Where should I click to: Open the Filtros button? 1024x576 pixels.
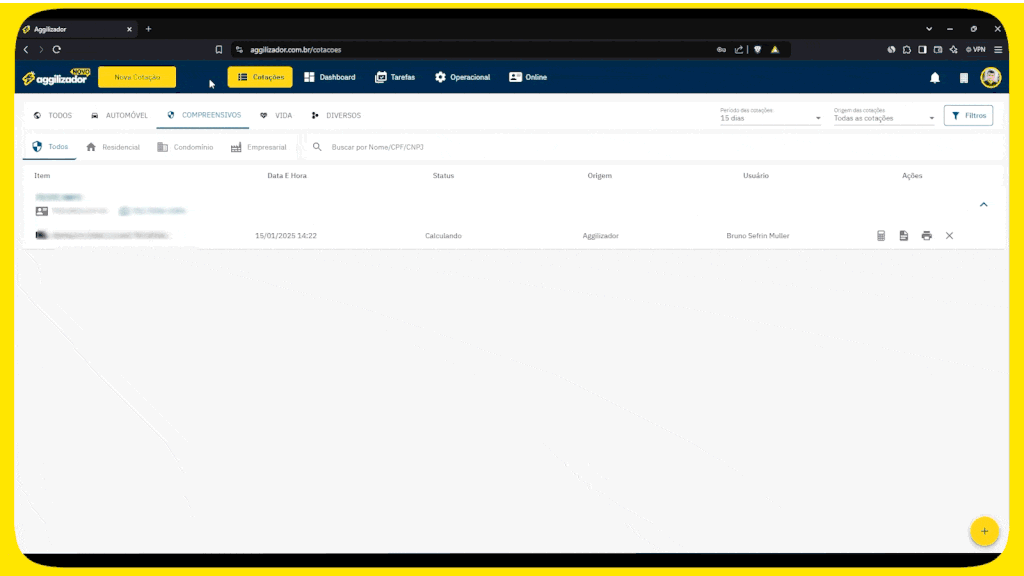968,116
